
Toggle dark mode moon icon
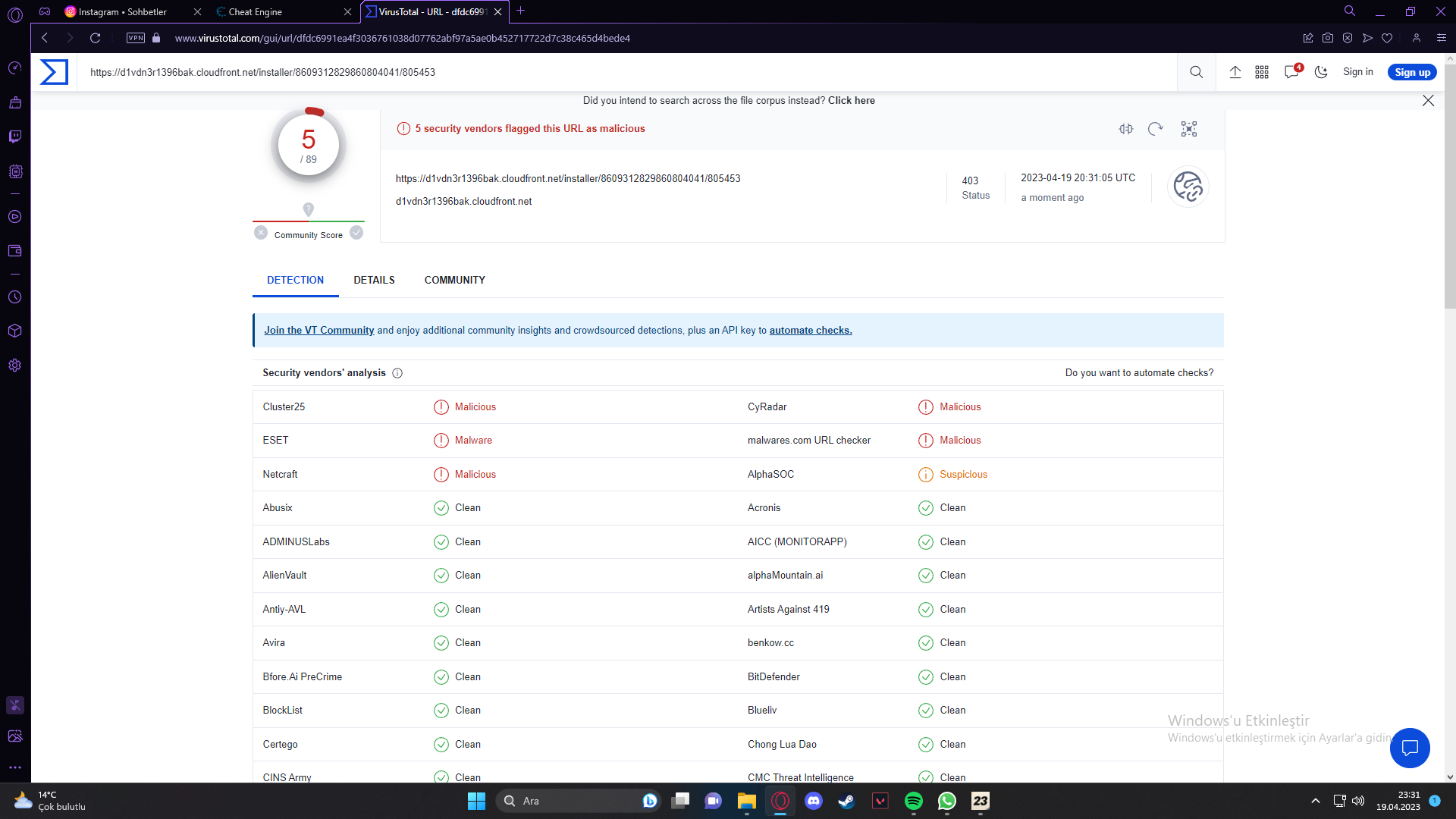[x=1321, y=72]
